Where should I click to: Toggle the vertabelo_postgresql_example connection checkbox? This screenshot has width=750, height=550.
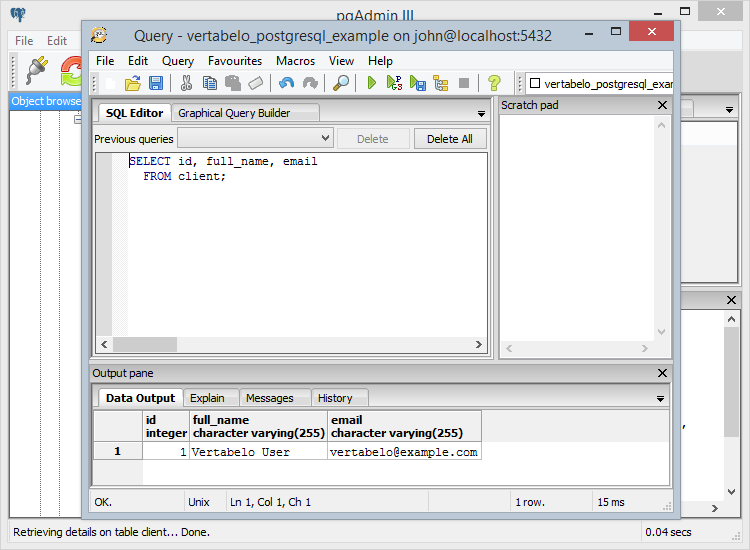click(534, 84)
